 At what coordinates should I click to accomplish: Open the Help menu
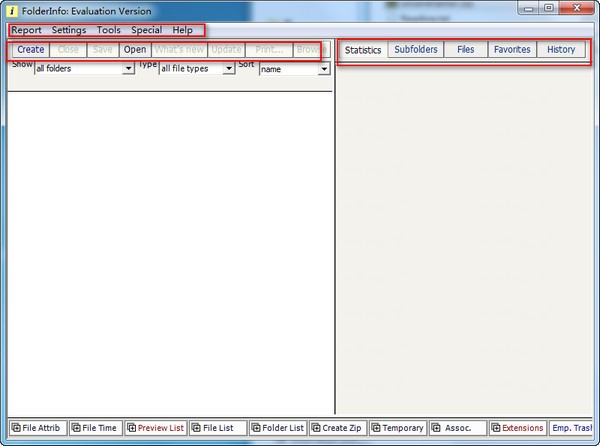pos(183,30)
